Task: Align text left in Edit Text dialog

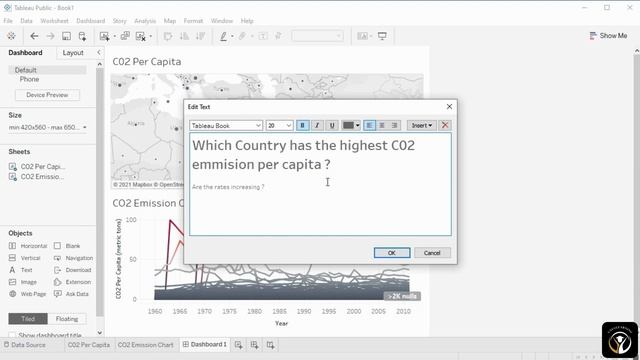Action: pos(369,125)
